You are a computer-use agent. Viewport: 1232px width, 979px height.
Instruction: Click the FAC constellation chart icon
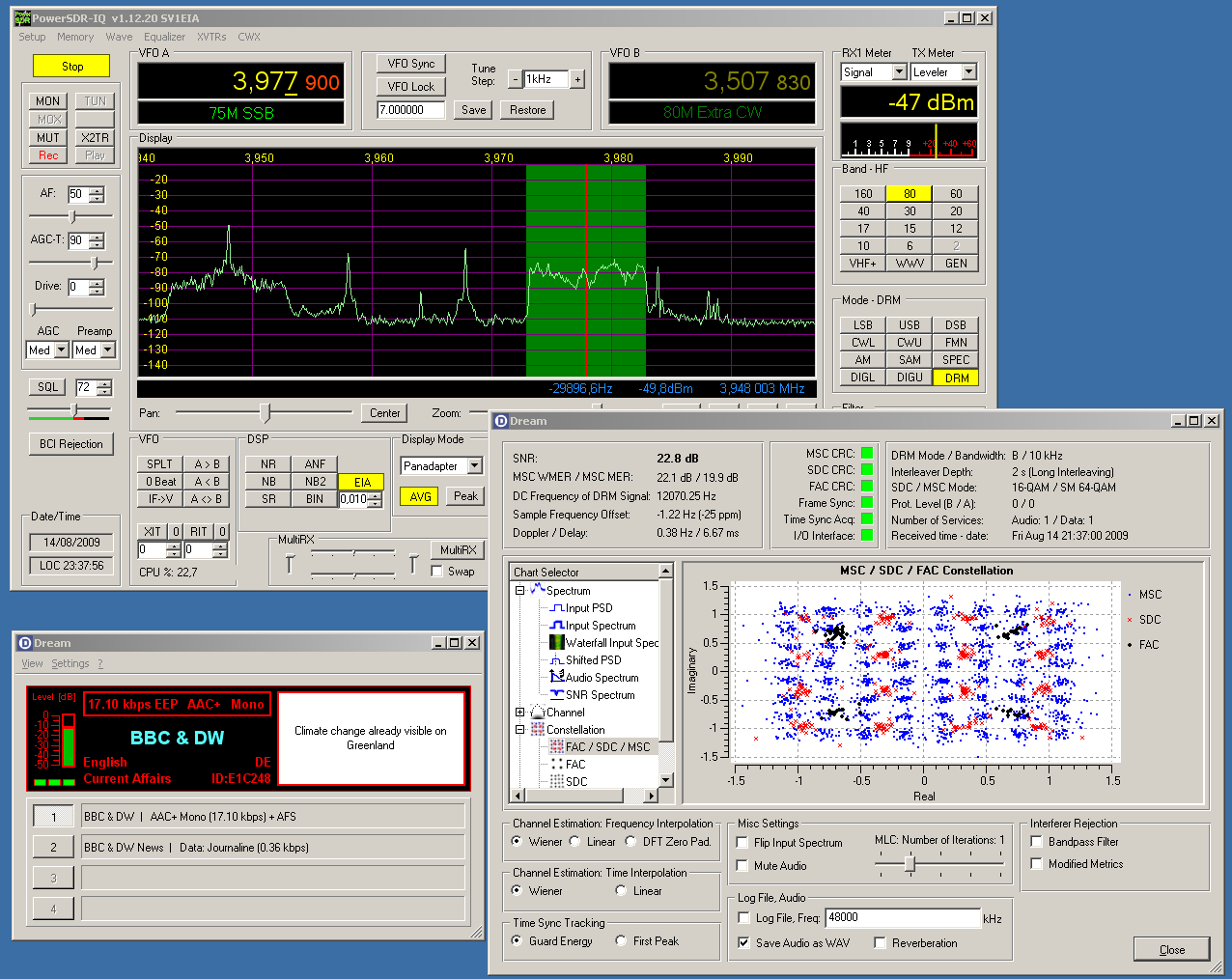tap(556, 765)
